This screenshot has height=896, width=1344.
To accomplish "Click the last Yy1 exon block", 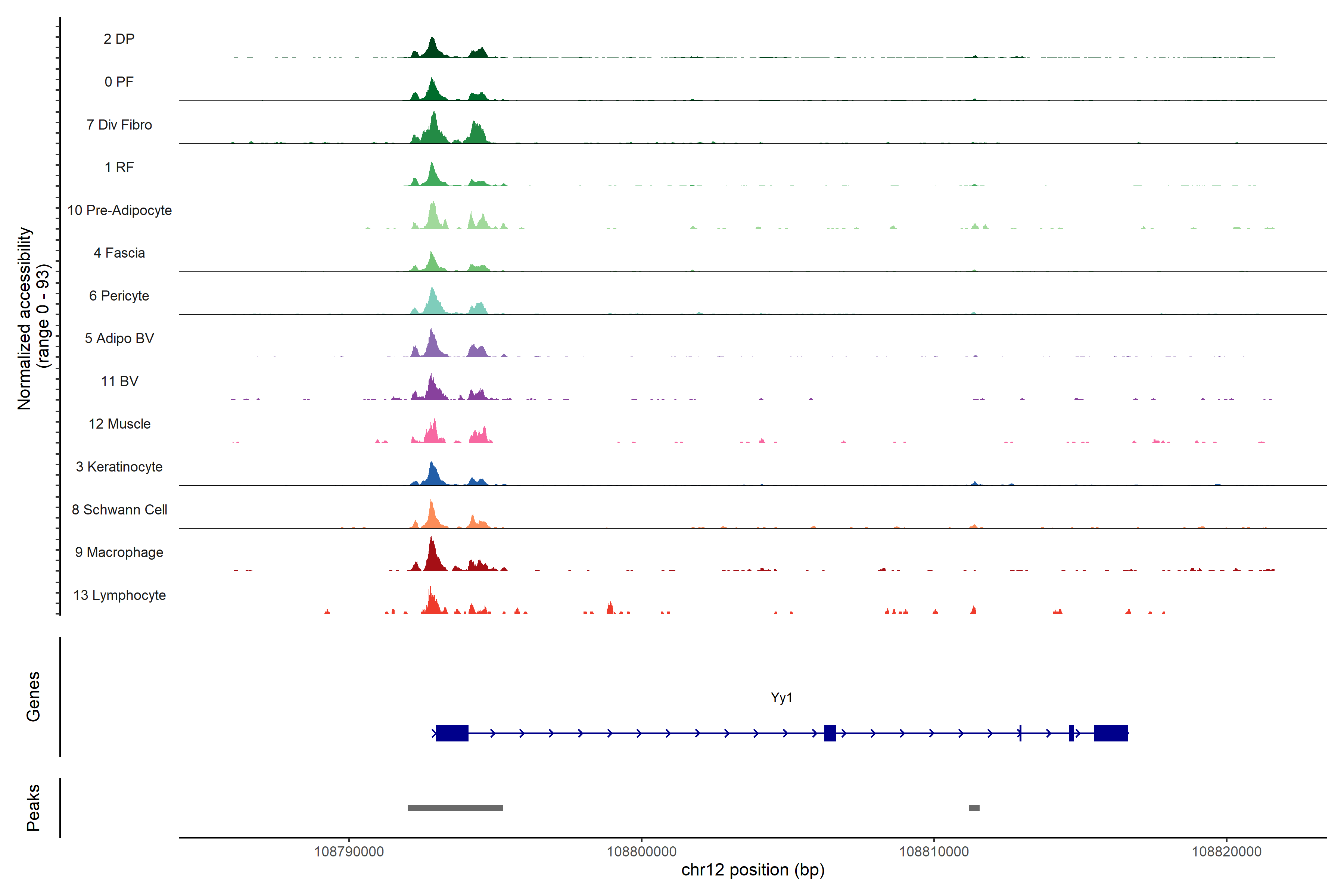I will point(1111,733).
